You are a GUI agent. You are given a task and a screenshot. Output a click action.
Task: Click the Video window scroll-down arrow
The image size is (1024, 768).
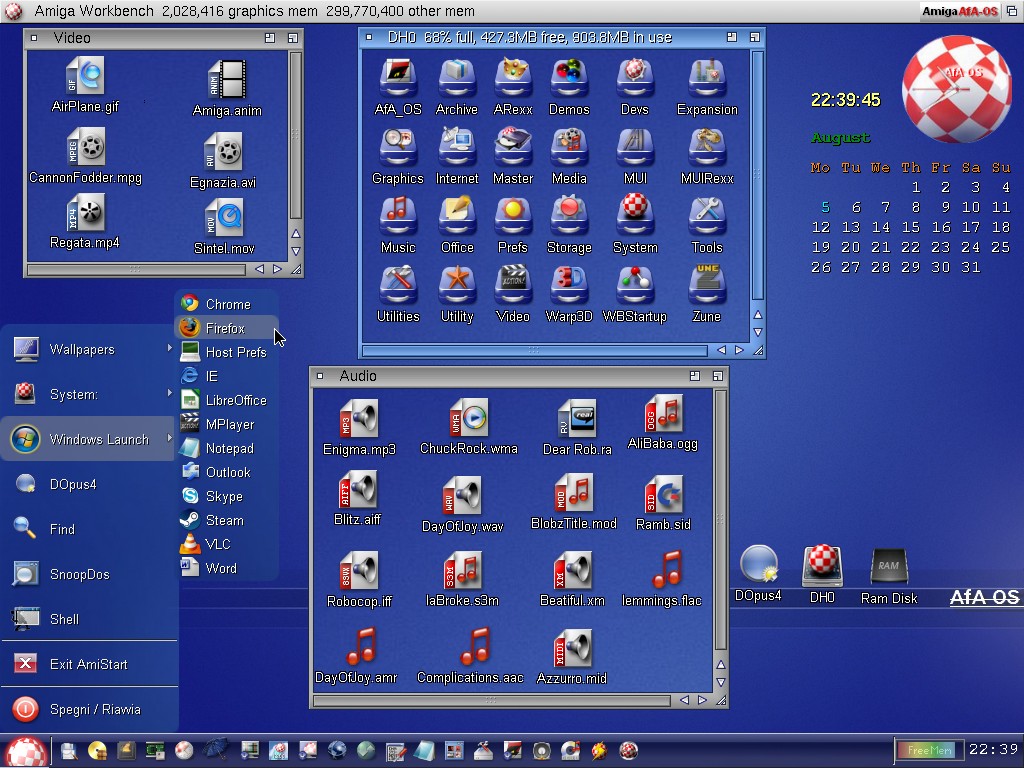296,251
